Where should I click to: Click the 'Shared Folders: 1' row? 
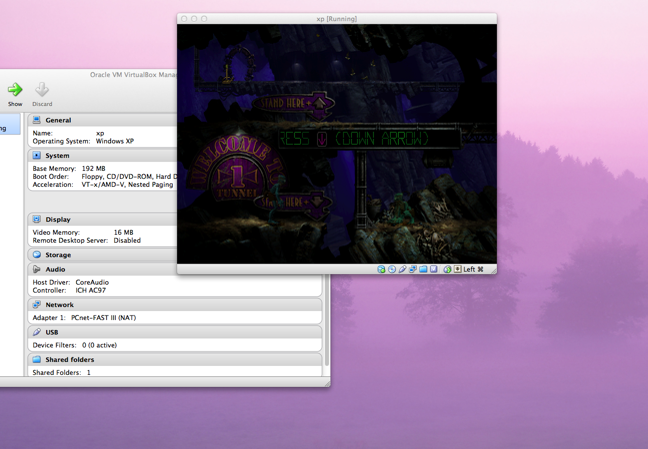pyautogui.click(x=62, y=372)
